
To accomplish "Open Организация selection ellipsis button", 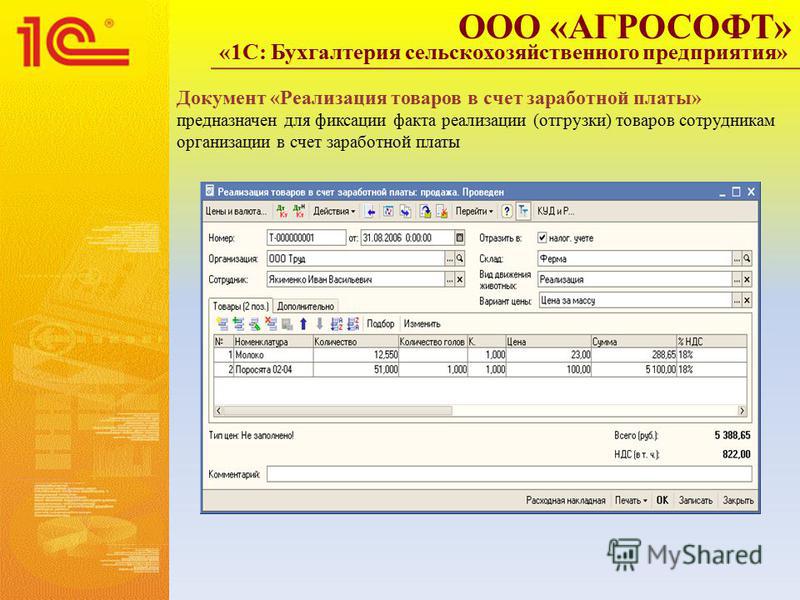I will point(449,259).
